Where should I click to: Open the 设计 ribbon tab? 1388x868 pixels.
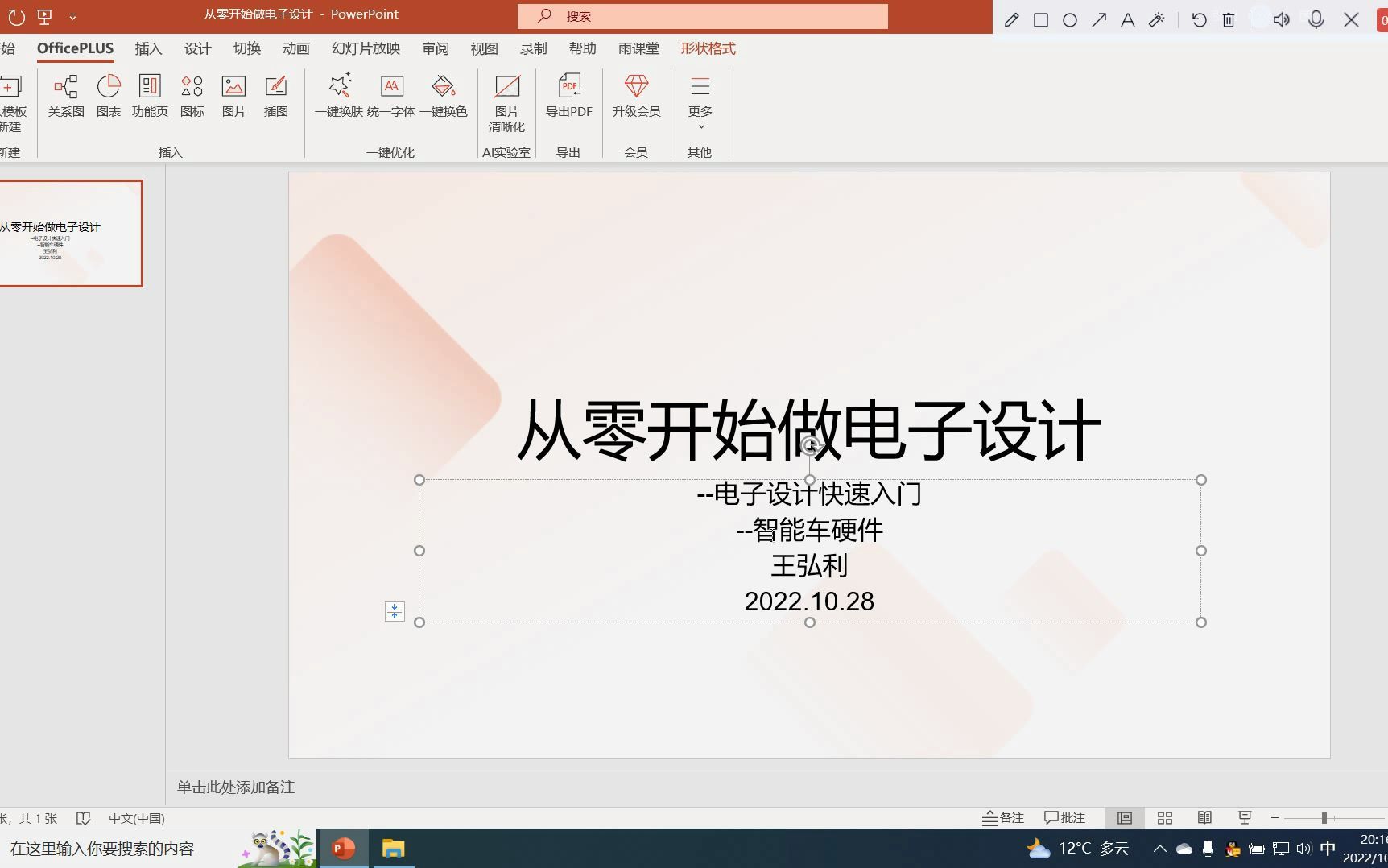(197, 48)
